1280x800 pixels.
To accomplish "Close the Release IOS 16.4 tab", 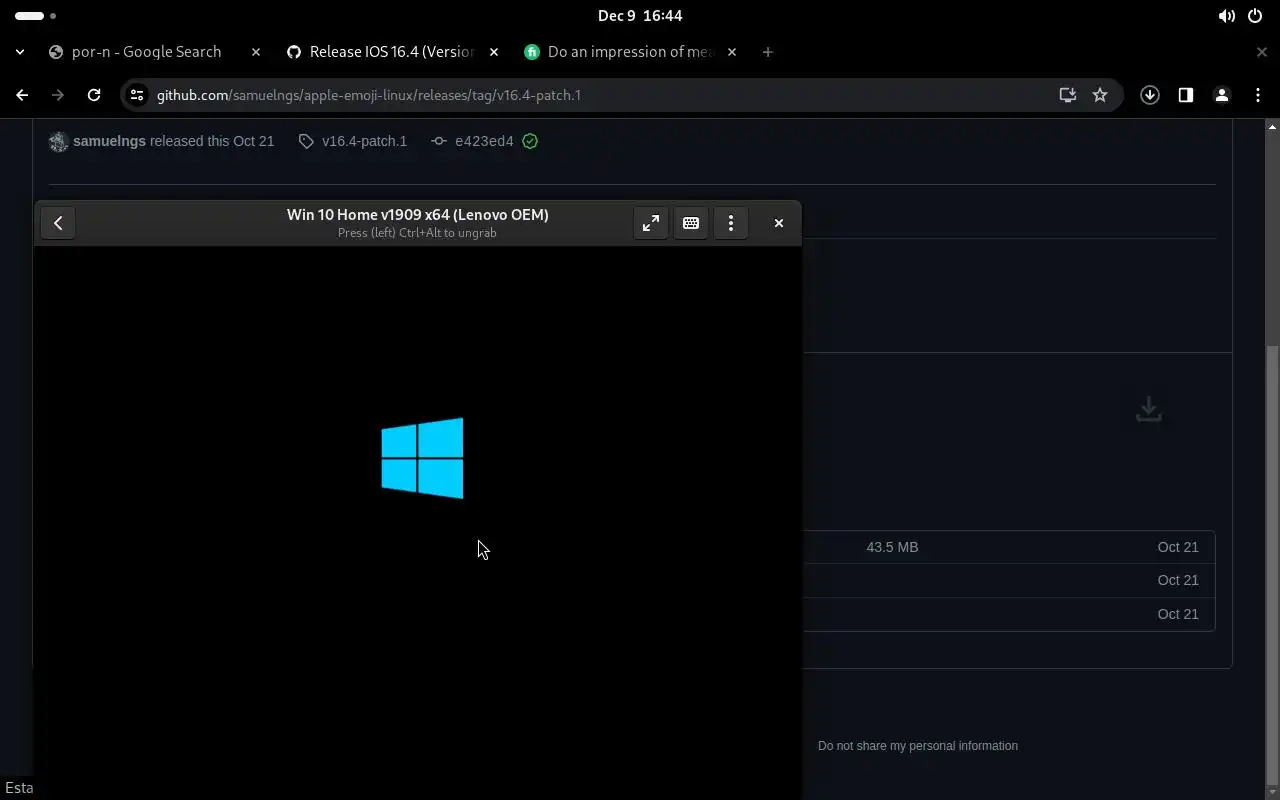I will coord(494,52).
